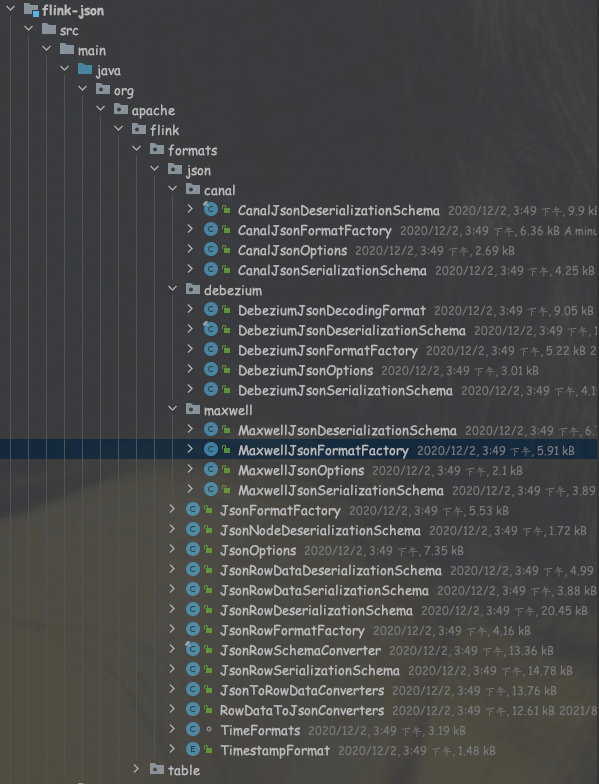Screen dimensions: 599x784
Task: Select RowDataToJsonConverters file
Action: (x=302, y=710)
